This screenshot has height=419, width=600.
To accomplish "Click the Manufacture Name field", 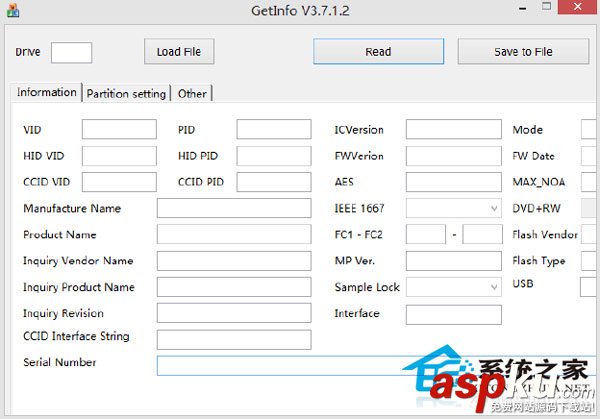I will coord(234,208).
